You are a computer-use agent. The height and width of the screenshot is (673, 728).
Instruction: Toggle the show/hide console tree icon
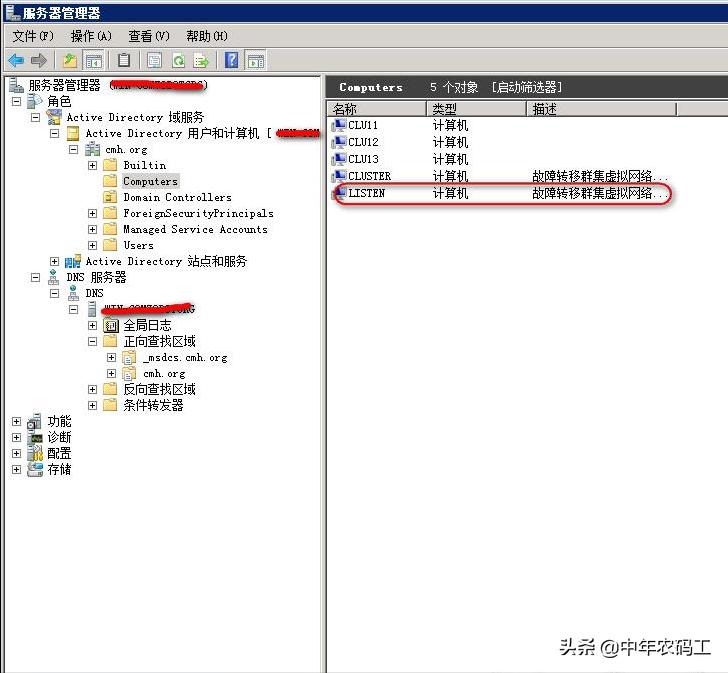tap(93, 60)
